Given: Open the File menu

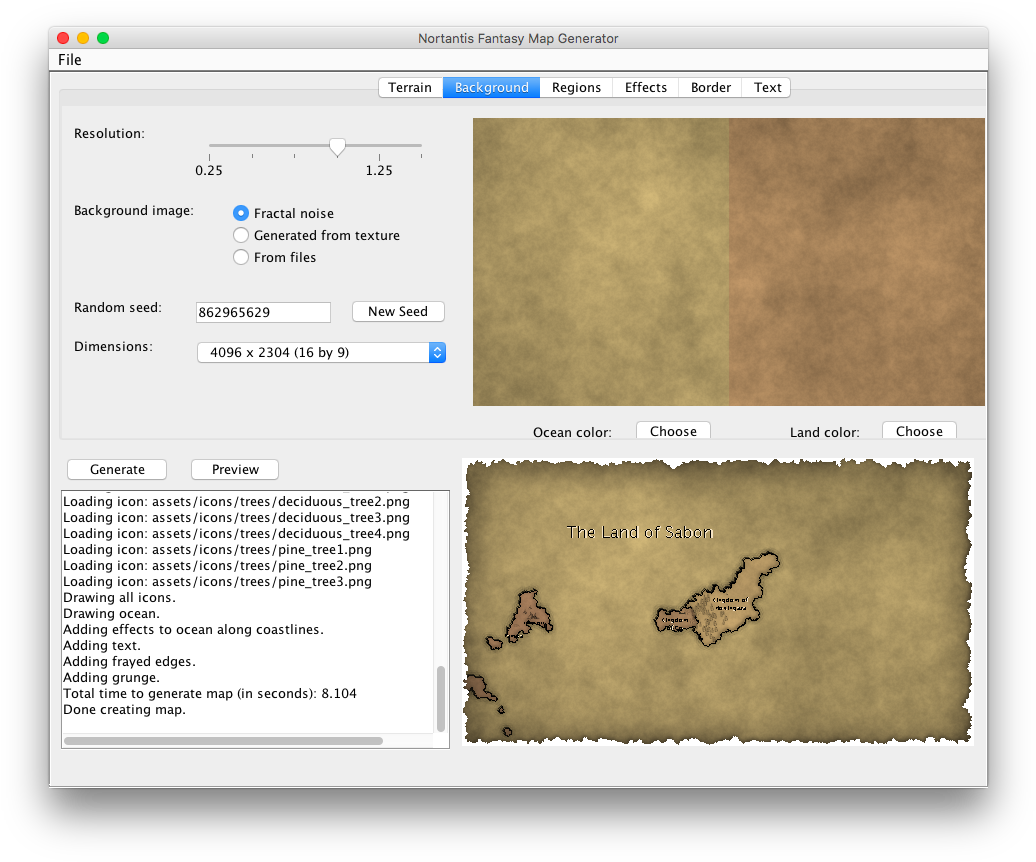Looking at the screenshot, I should point(69,59).
